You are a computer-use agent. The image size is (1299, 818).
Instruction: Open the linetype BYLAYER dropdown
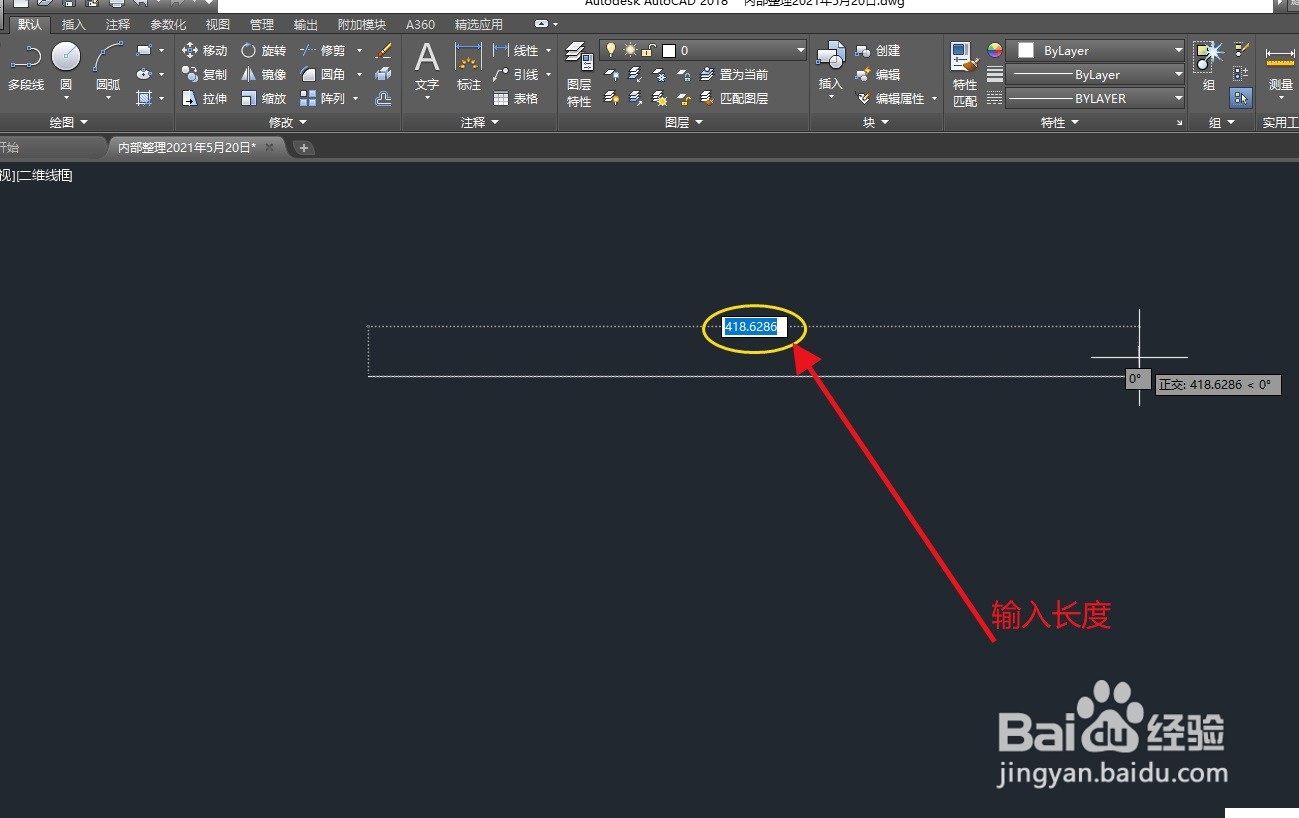click(1179, 98)
